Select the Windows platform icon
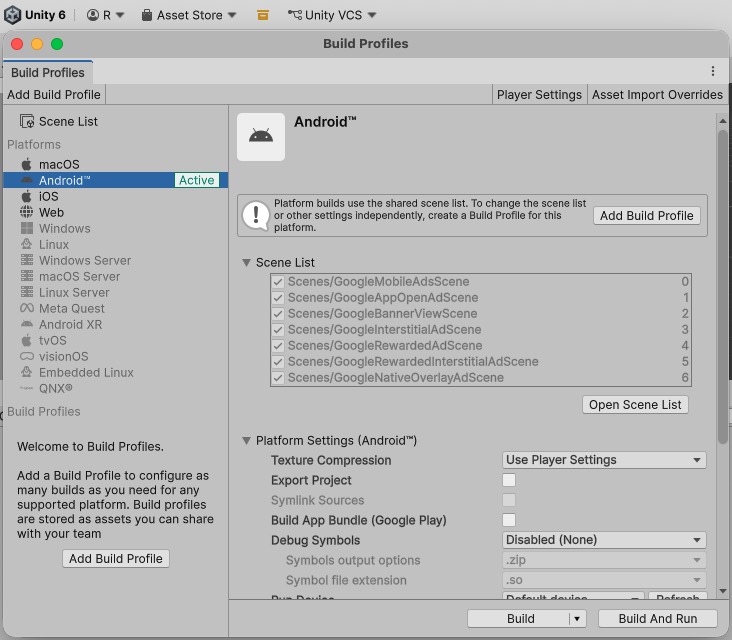This screenshot has width=732, height=640. (27, 228)
